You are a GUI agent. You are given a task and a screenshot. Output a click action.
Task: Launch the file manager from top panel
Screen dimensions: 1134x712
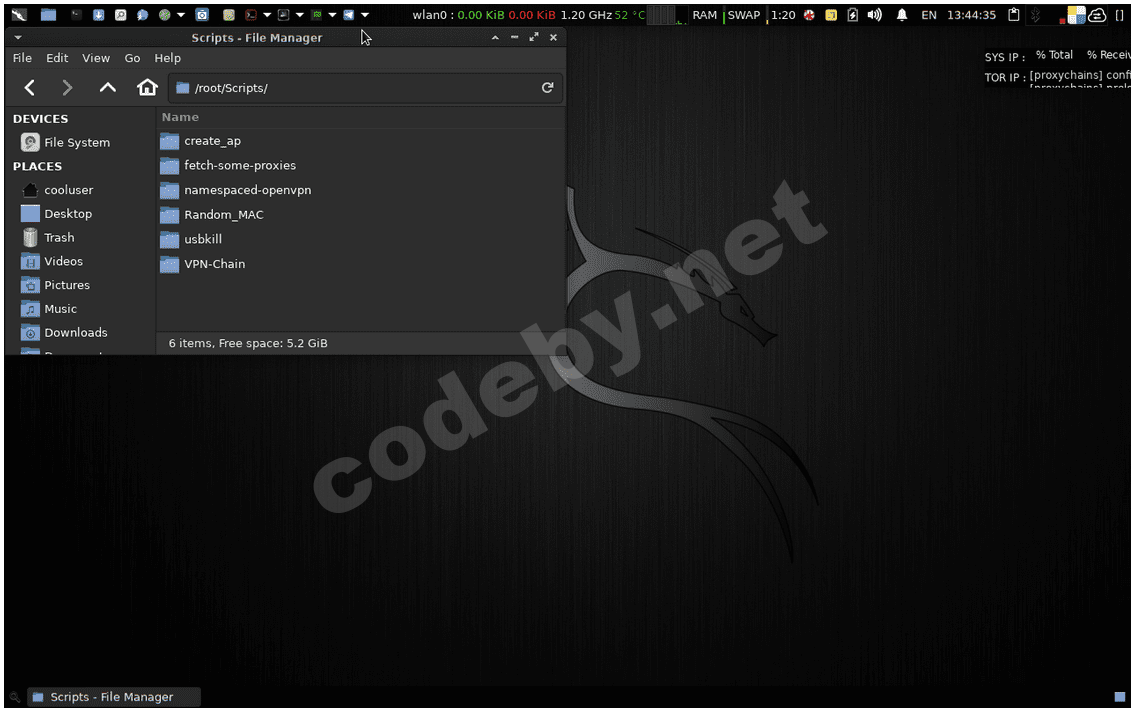pyautogui.click(x=48, y=14)
